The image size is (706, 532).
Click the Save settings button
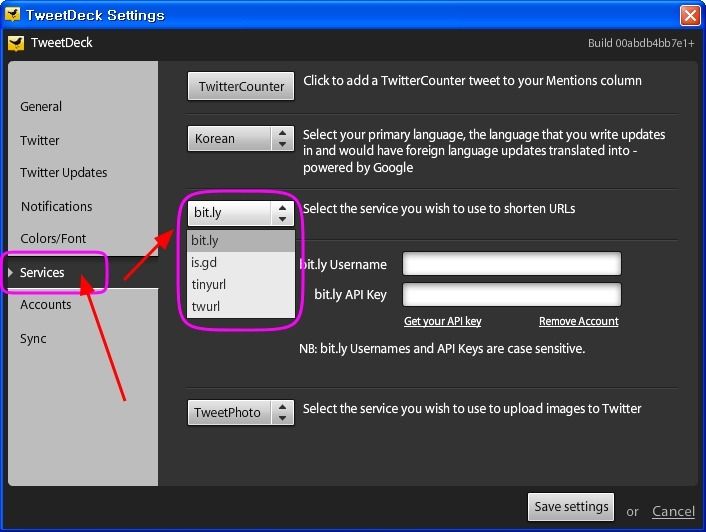click(571, 507)
